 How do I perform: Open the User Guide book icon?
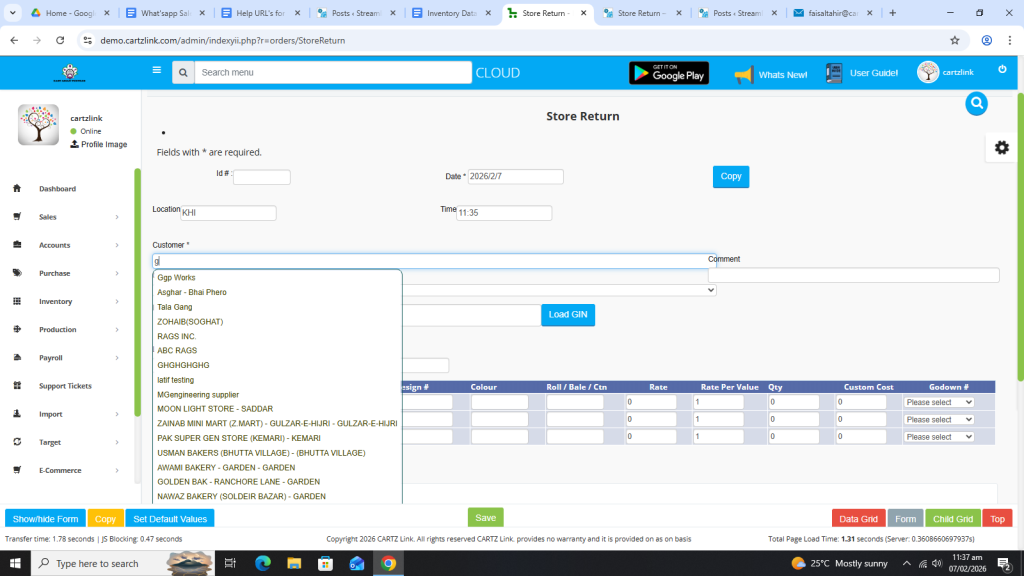[834, 73]
